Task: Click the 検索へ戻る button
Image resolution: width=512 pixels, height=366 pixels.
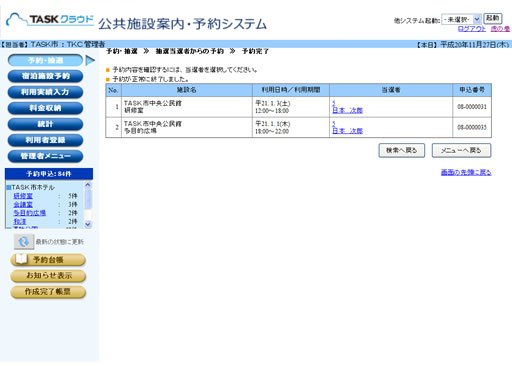Action: (402, 150)
